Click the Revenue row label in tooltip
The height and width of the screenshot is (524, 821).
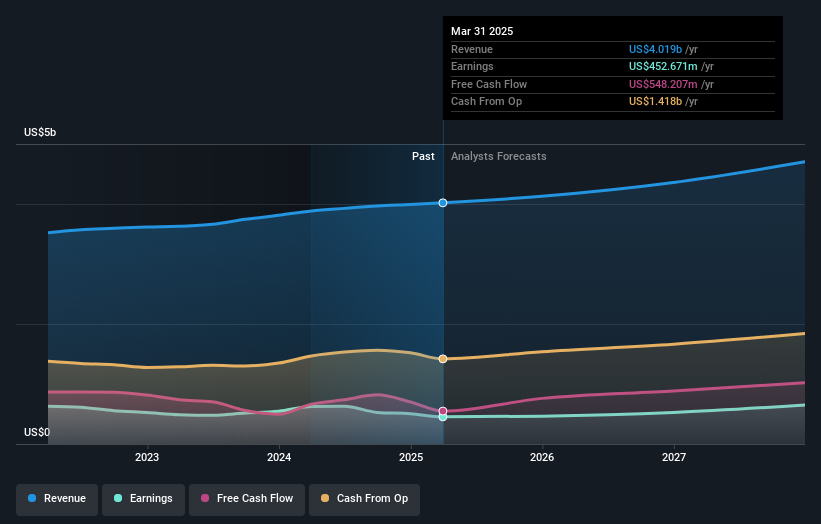point(472,49)
